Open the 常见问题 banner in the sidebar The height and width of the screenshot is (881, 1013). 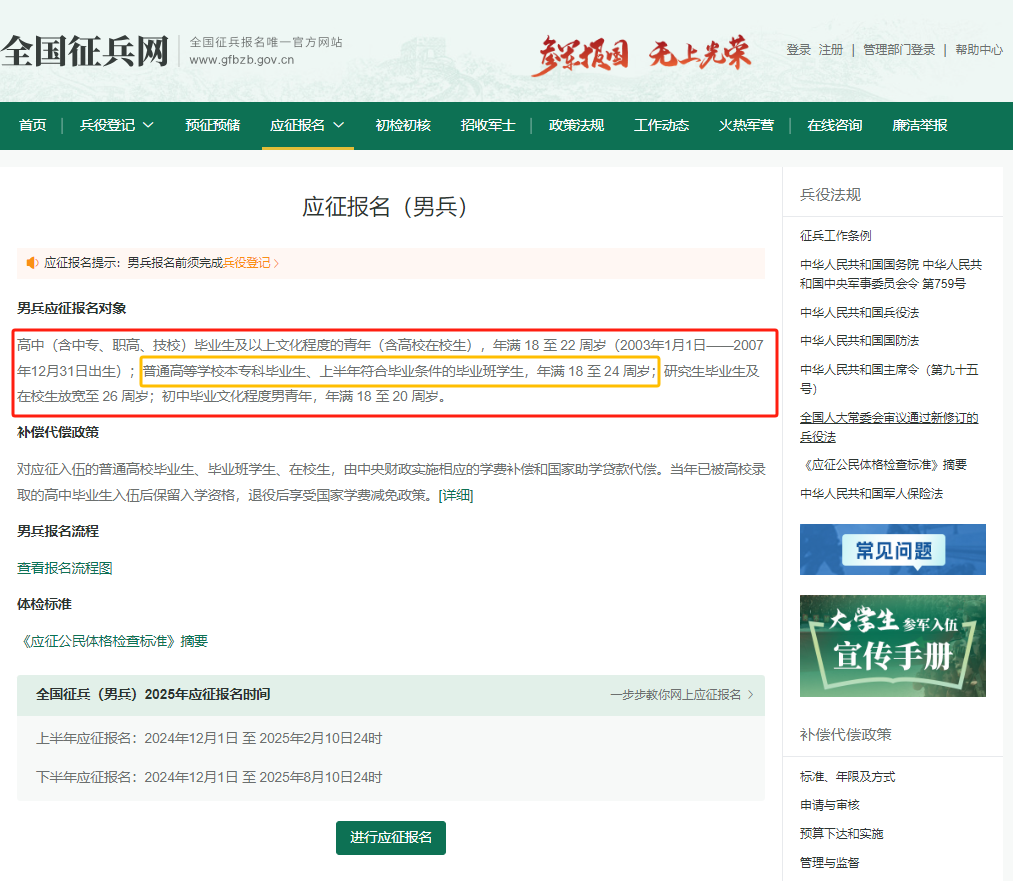(x=891, y=549)
